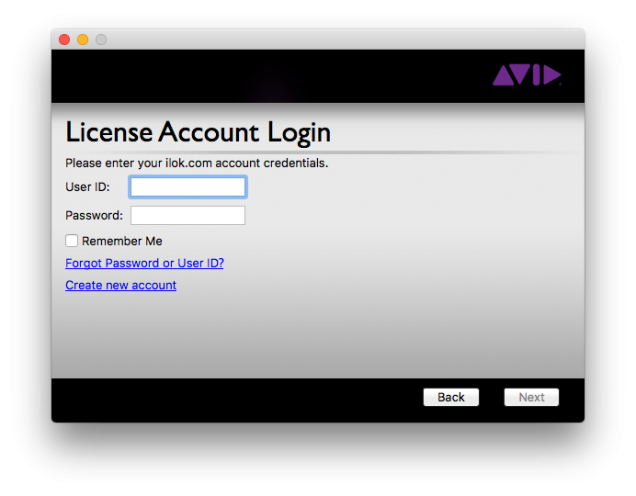Go back with the Back button

coord(451,397)
